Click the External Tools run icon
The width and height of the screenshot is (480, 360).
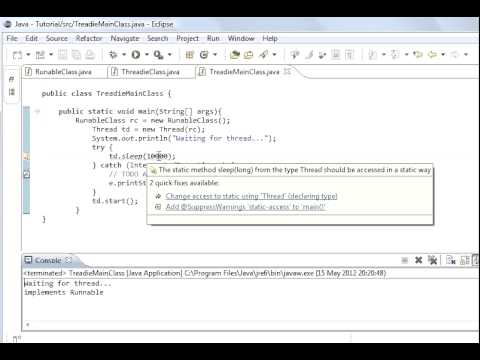coord(158,54)
